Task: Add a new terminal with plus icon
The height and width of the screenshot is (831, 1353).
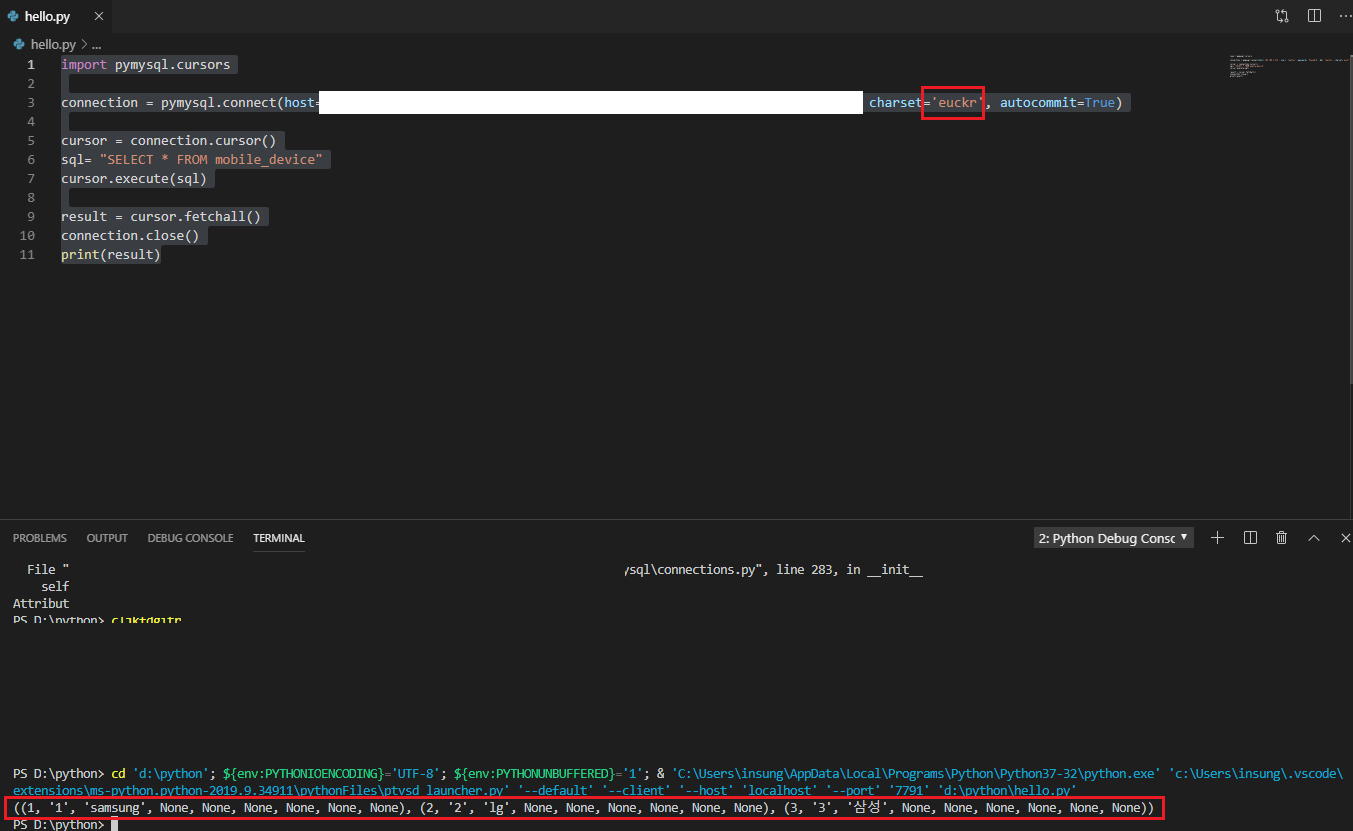Action: (1217, 538)
